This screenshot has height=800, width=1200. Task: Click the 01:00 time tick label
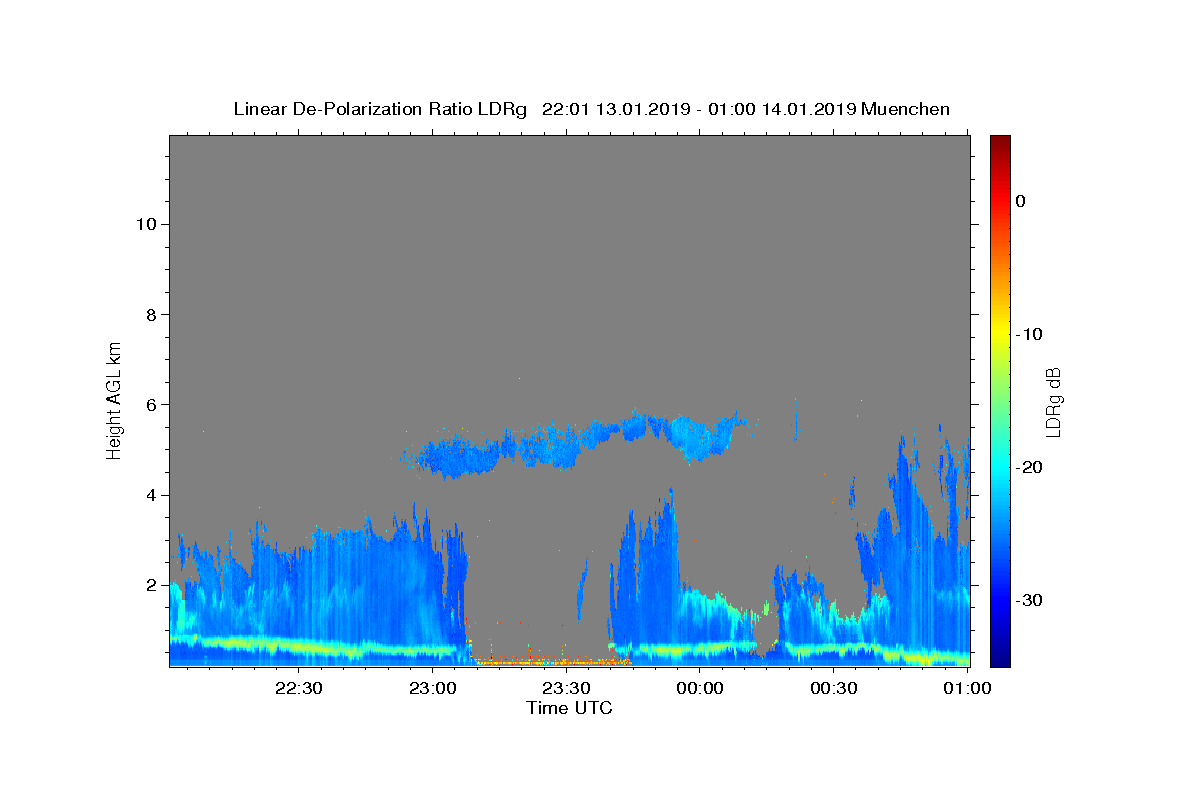tap(967, 688)
